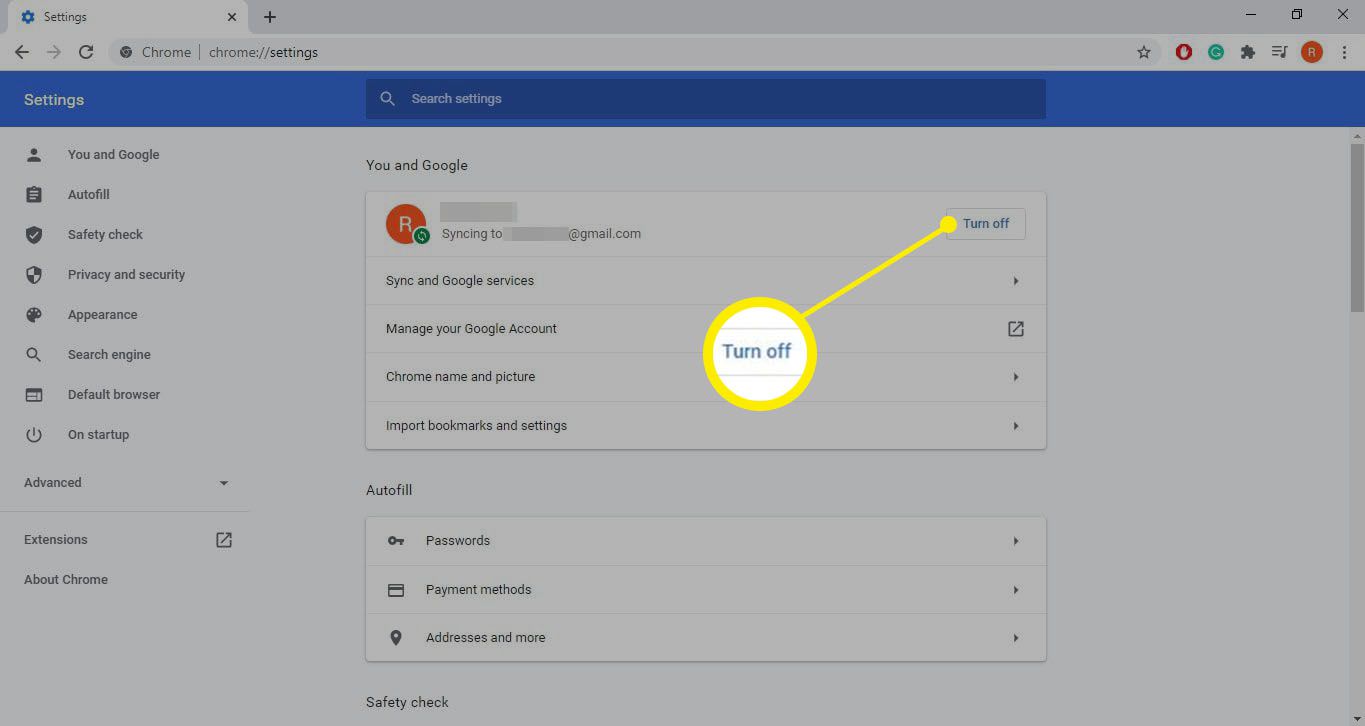Click the Settings tab title
1365x726 pixels.
(x=65, y=17)
